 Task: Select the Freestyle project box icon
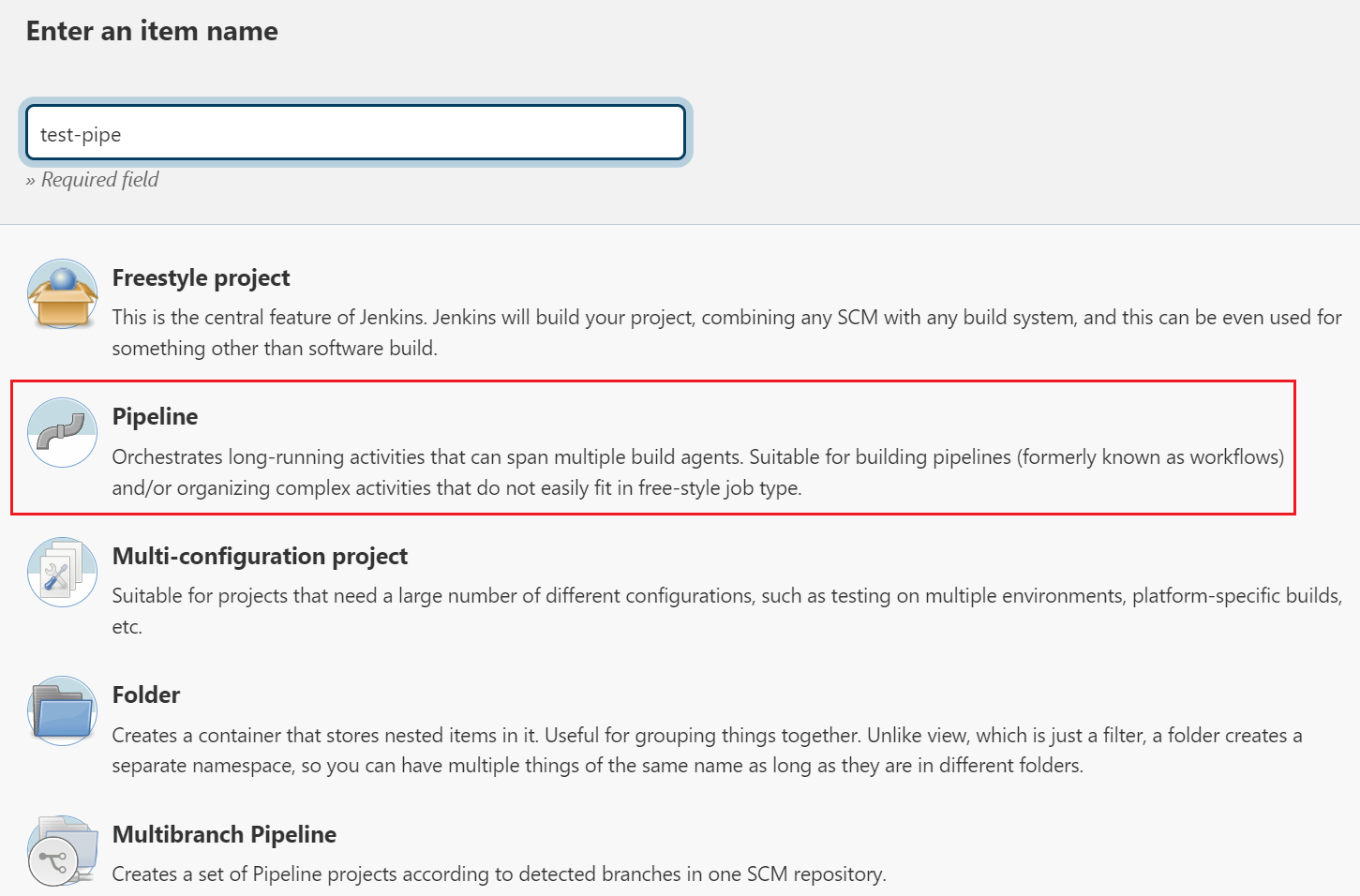pos(62,294)
